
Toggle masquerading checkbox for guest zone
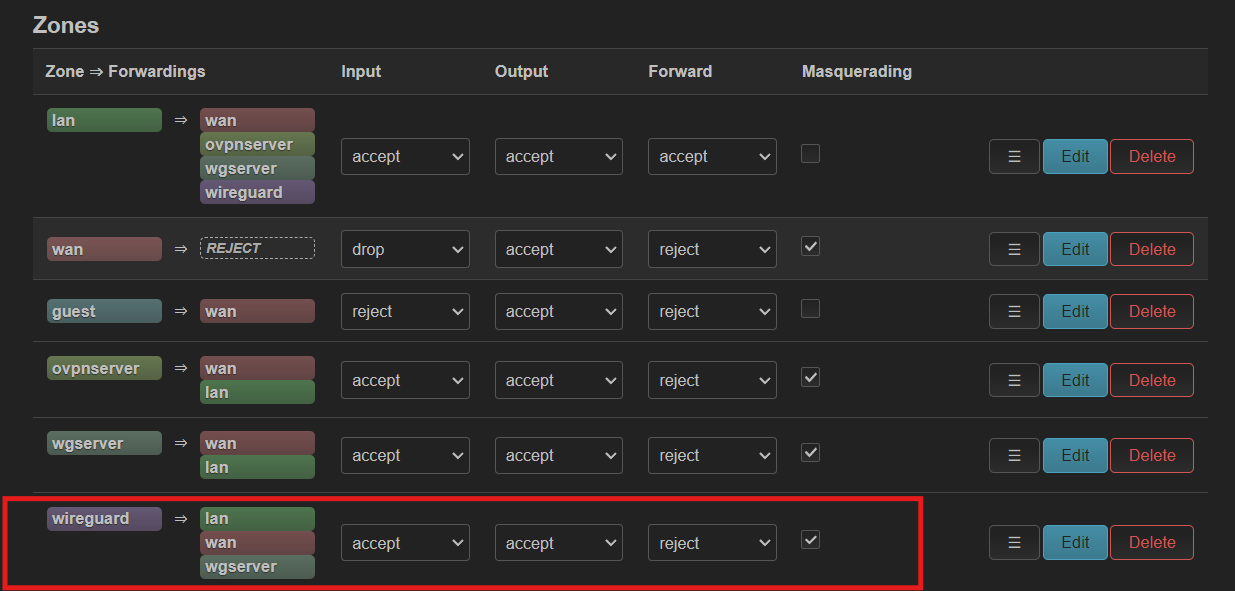811,309
